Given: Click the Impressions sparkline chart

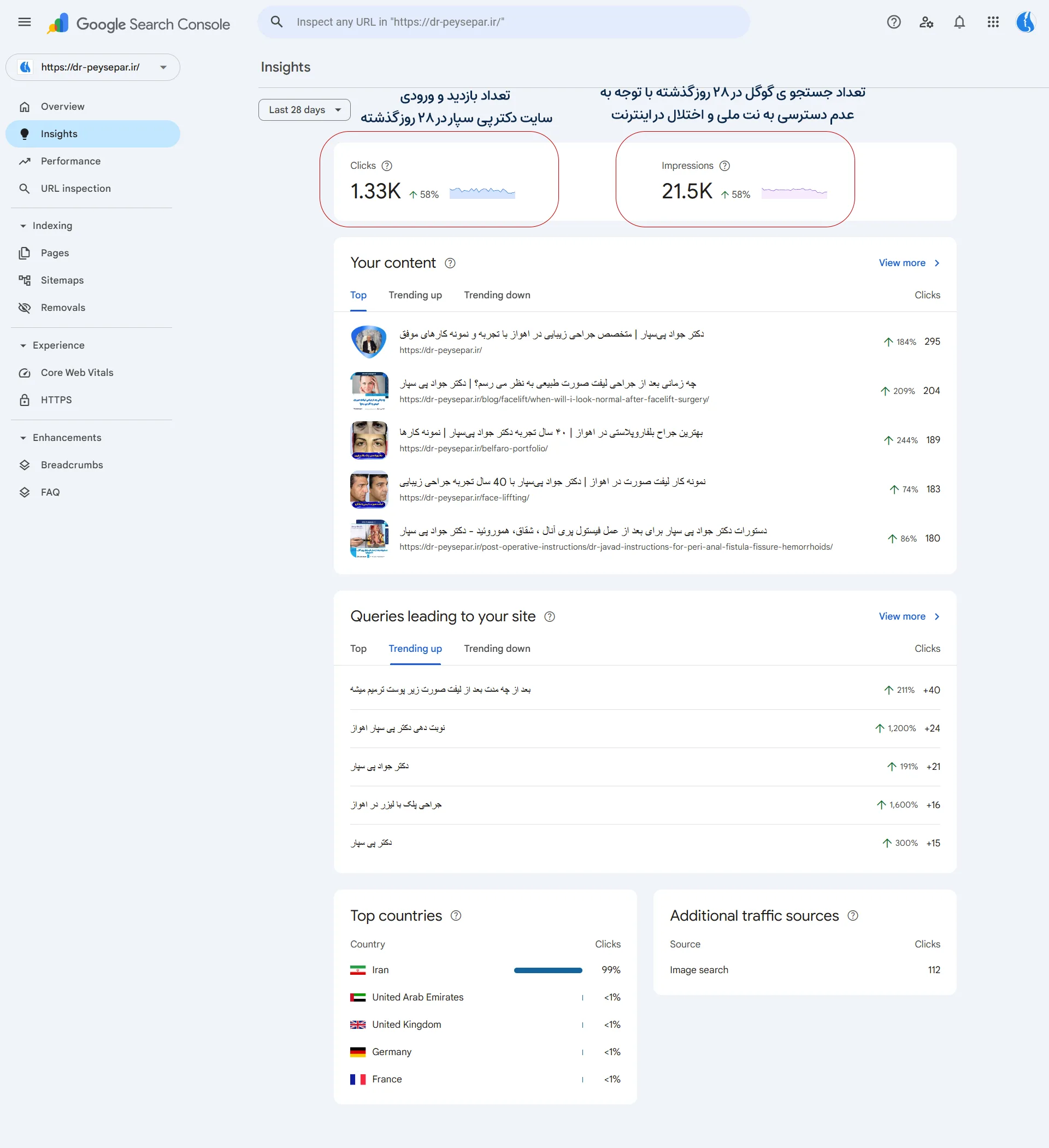Looking at the screenshot, I should pos(794,192).
